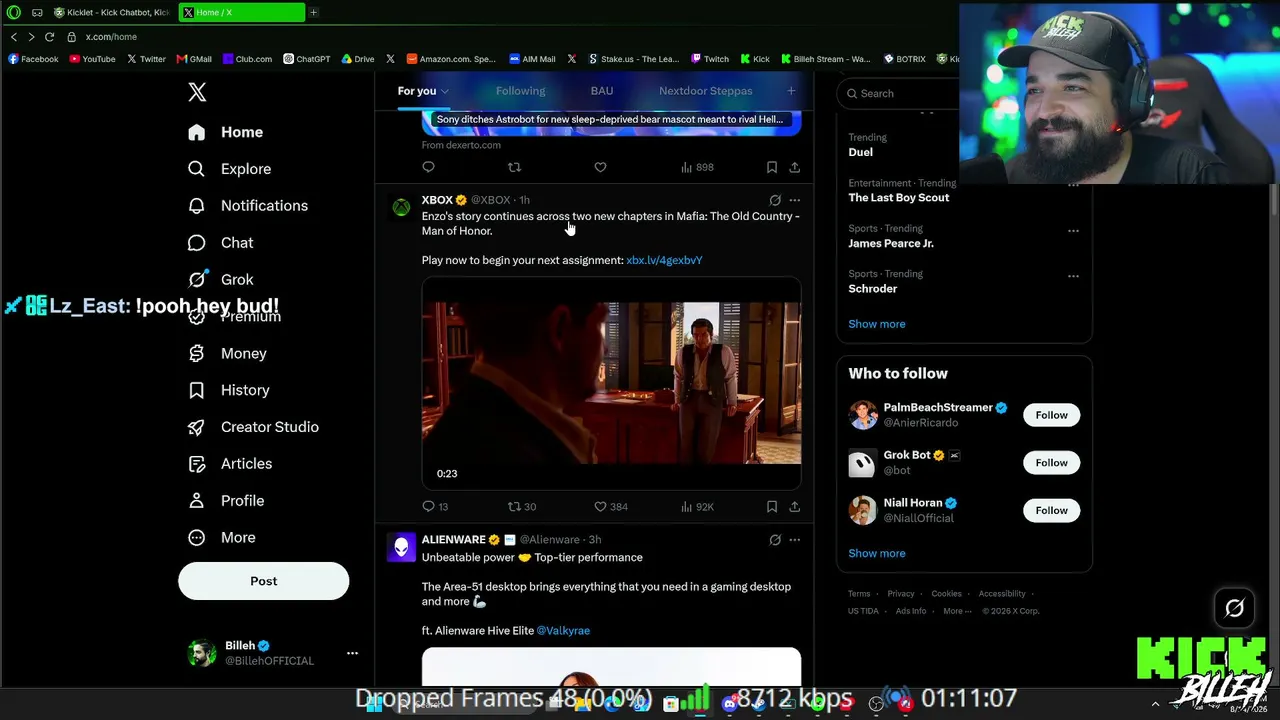Switch to the Following tab
Image resolution: width=1280 pixels, height=720 pixels.
pyautogui.click(x=520, y=91)
